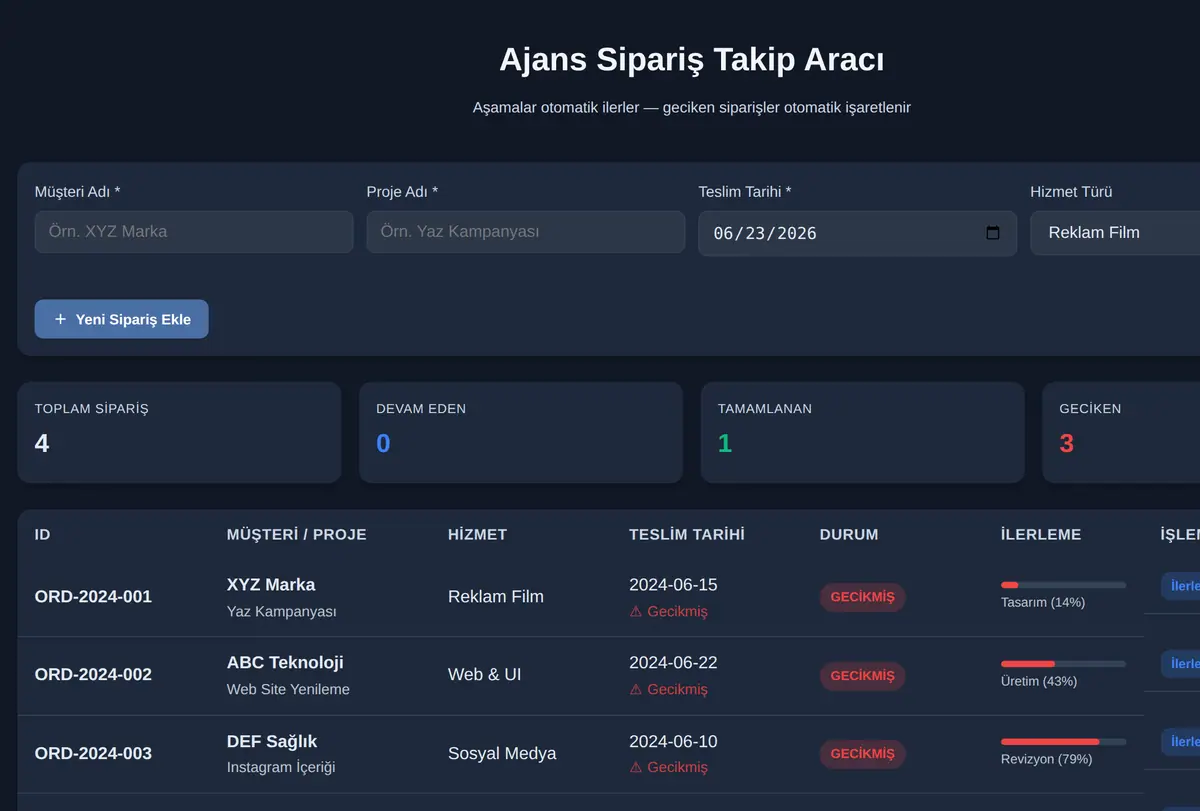Click İlerlet button for ORD-2024-003
Image resolution: width=1200 pixels, height=811 pixels.
[1181, 742]
